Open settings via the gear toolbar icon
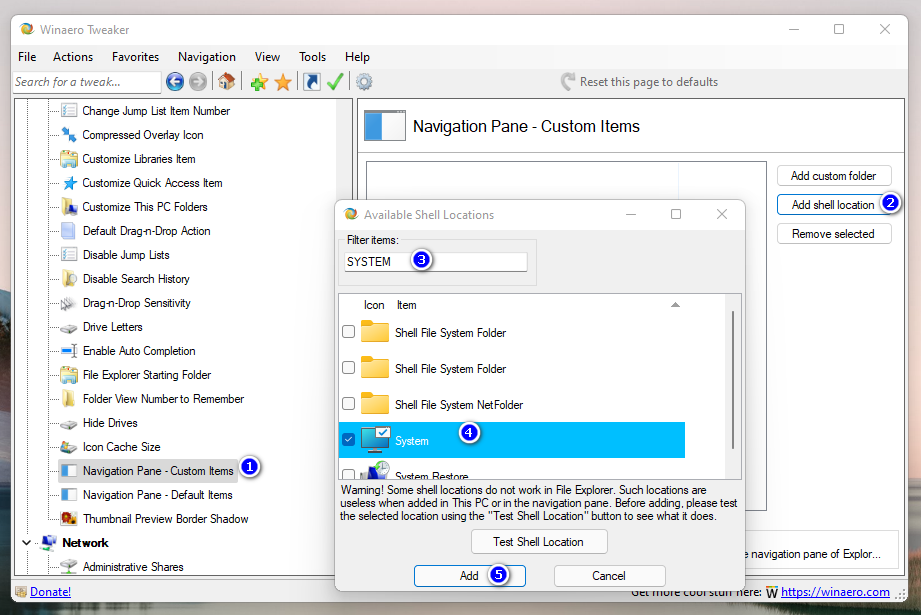 pyautogui.click(x=364, y=82)
